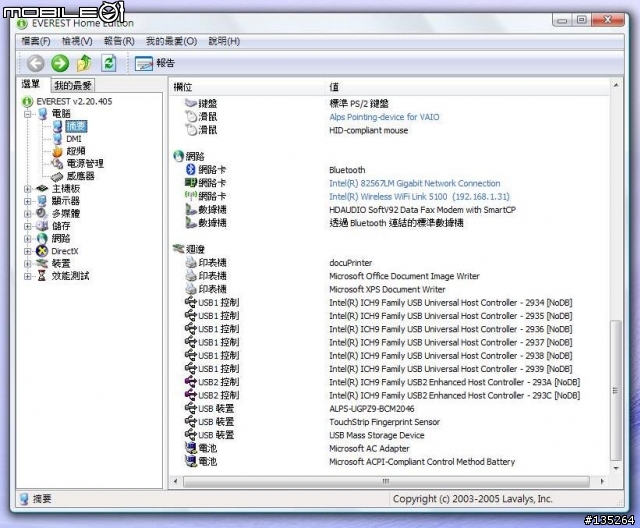Viewport: 640px width, 528px height.
Task: Click the vertical scrollbar up arrow
Action: 616,85
